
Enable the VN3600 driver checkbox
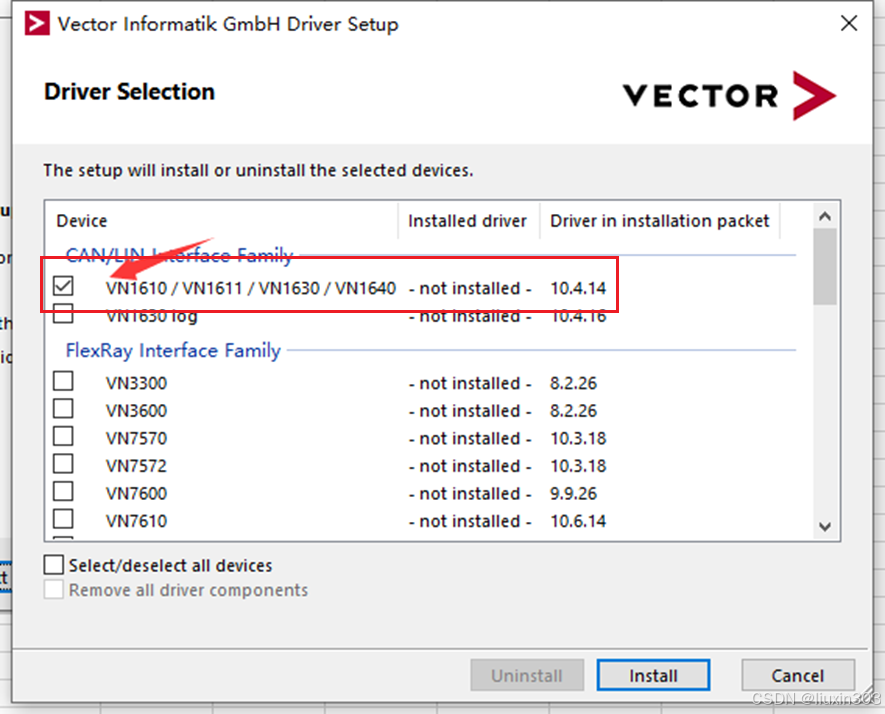[63, 409]
